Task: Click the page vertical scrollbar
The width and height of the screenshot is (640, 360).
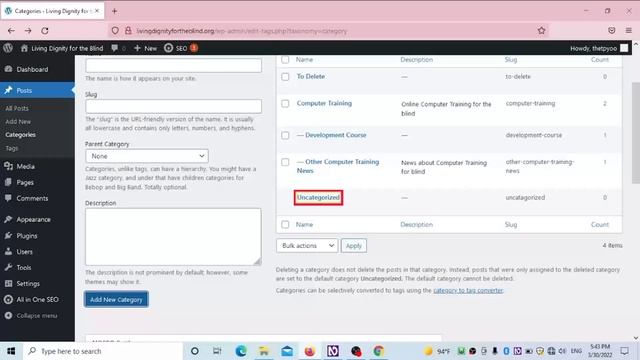Action: point(636,133)
